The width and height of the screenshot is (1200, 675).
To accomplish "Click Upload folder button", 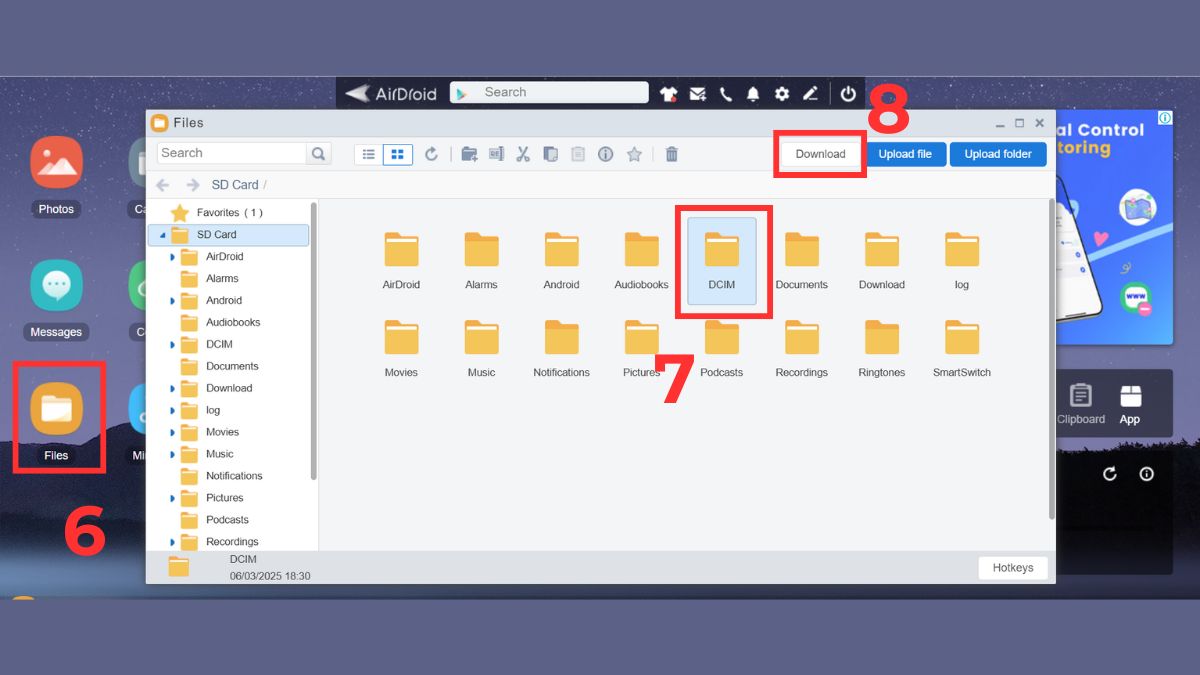I will [x=998, y=154].
